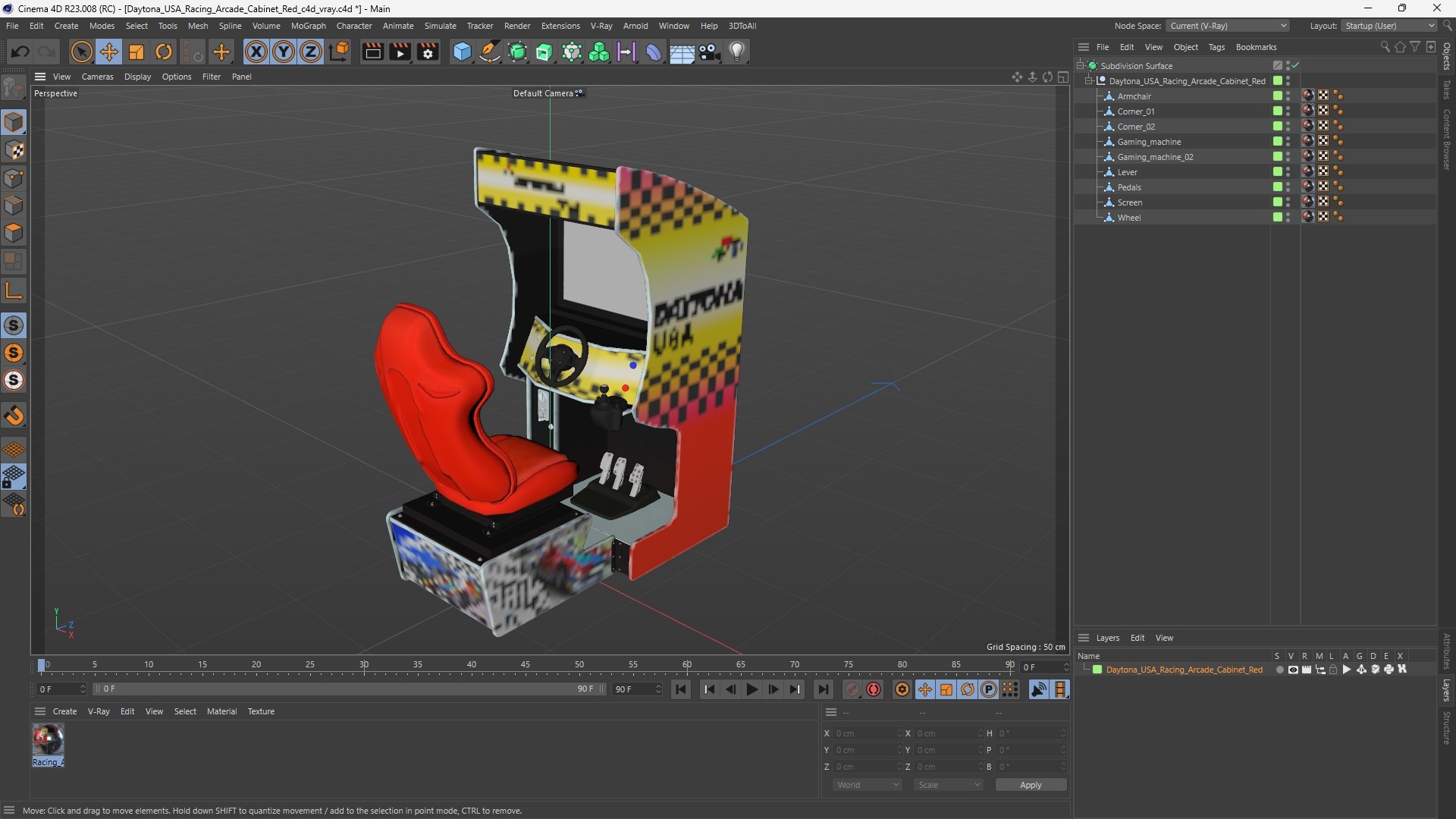Click the Play Forwards button
The image size is (1456, 819).
(752, 689)
